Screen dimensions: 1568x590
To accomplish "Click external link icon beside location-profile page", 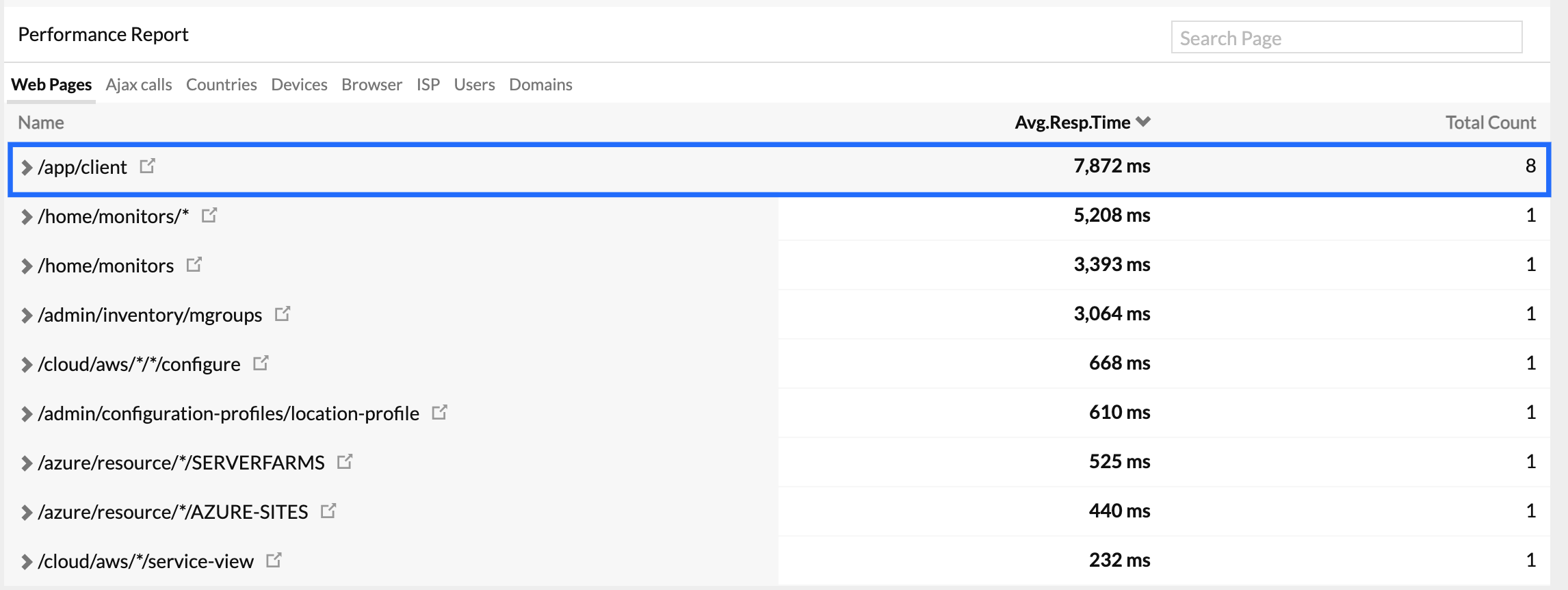I will [439, 413].
